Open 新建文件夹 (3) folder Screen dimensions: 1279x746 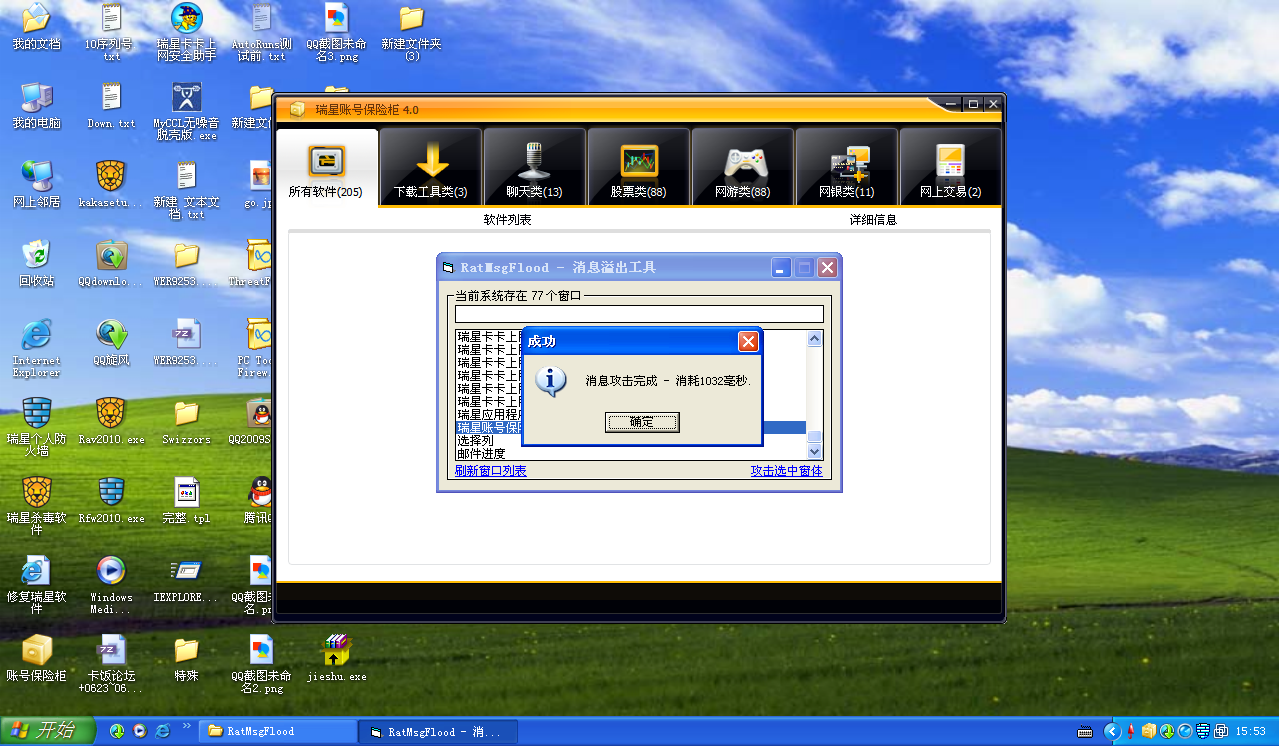pos(411,32)
